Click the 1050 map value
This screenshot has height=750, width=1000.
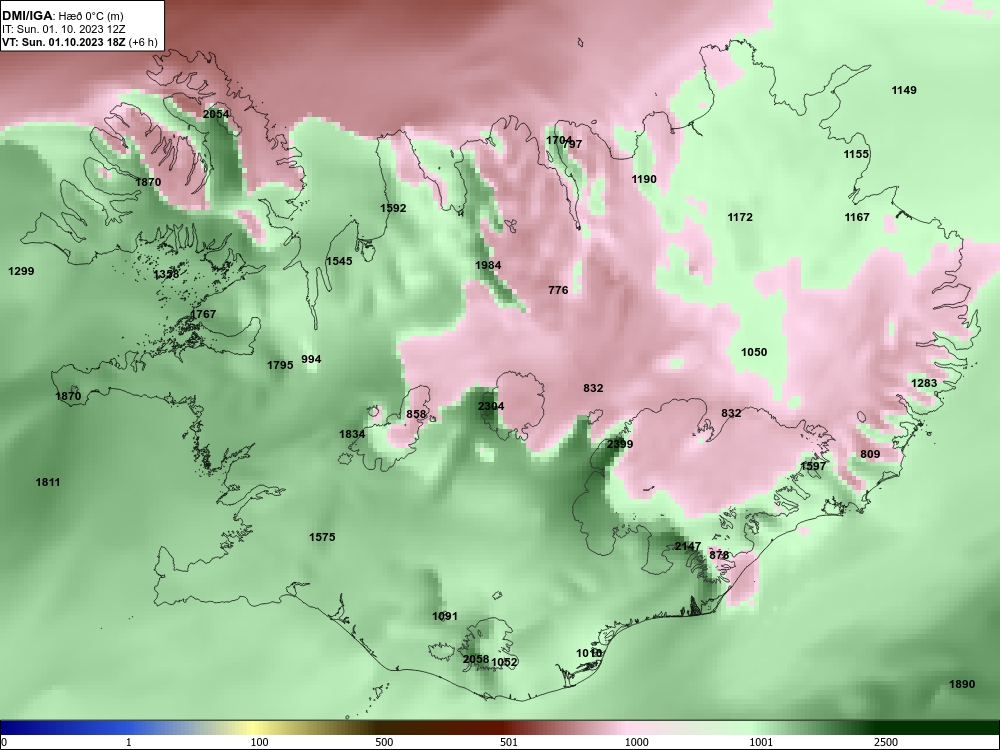click(x=754, y=353)
